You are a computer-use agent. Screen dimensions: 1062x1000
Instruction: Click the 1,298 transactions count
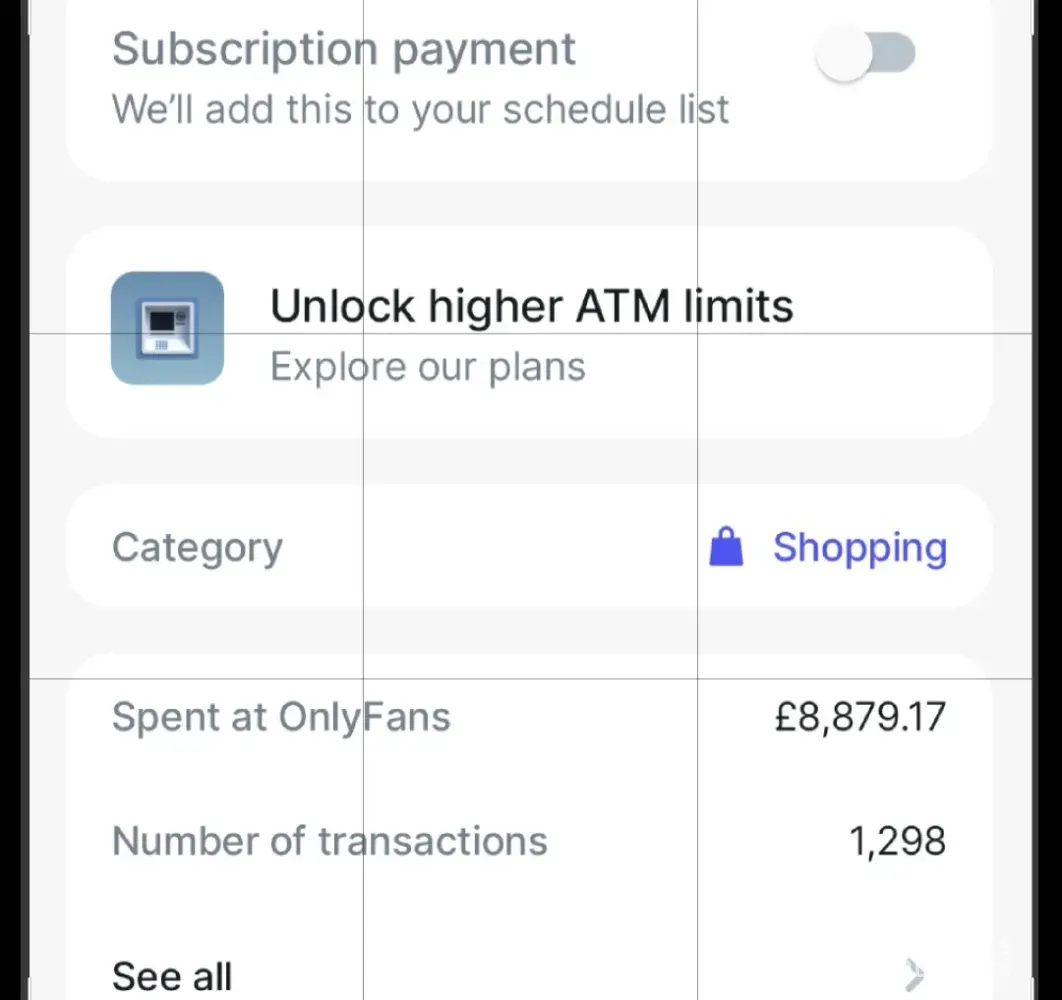pyautogui.click(x=897, y=842)
